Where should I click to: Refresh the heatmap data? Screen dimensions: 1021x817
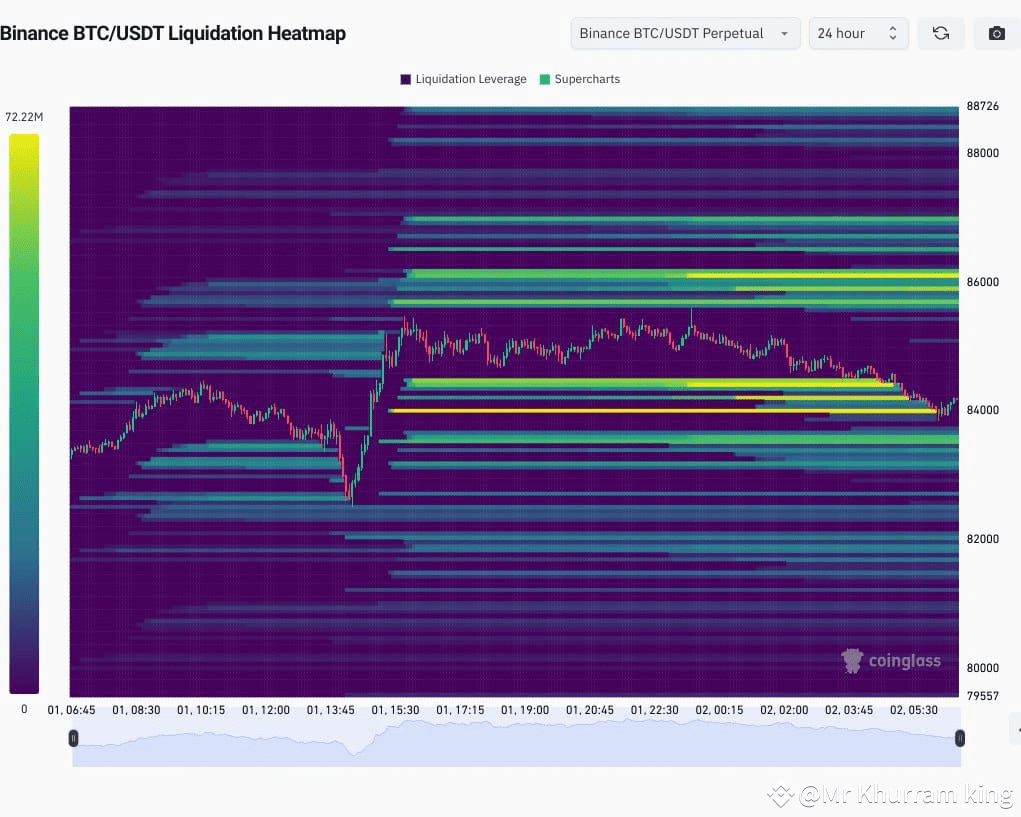tap(940, 33)
